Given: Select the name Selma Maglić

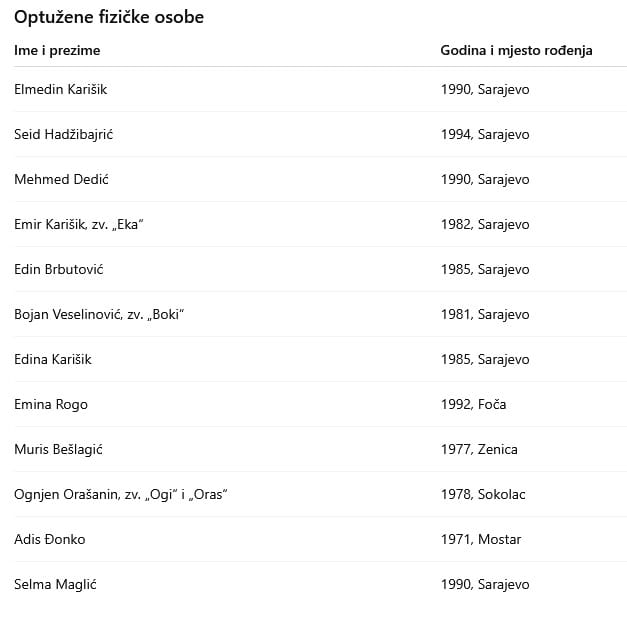Looking at the screenshot, I should click(x=55, y=584).
